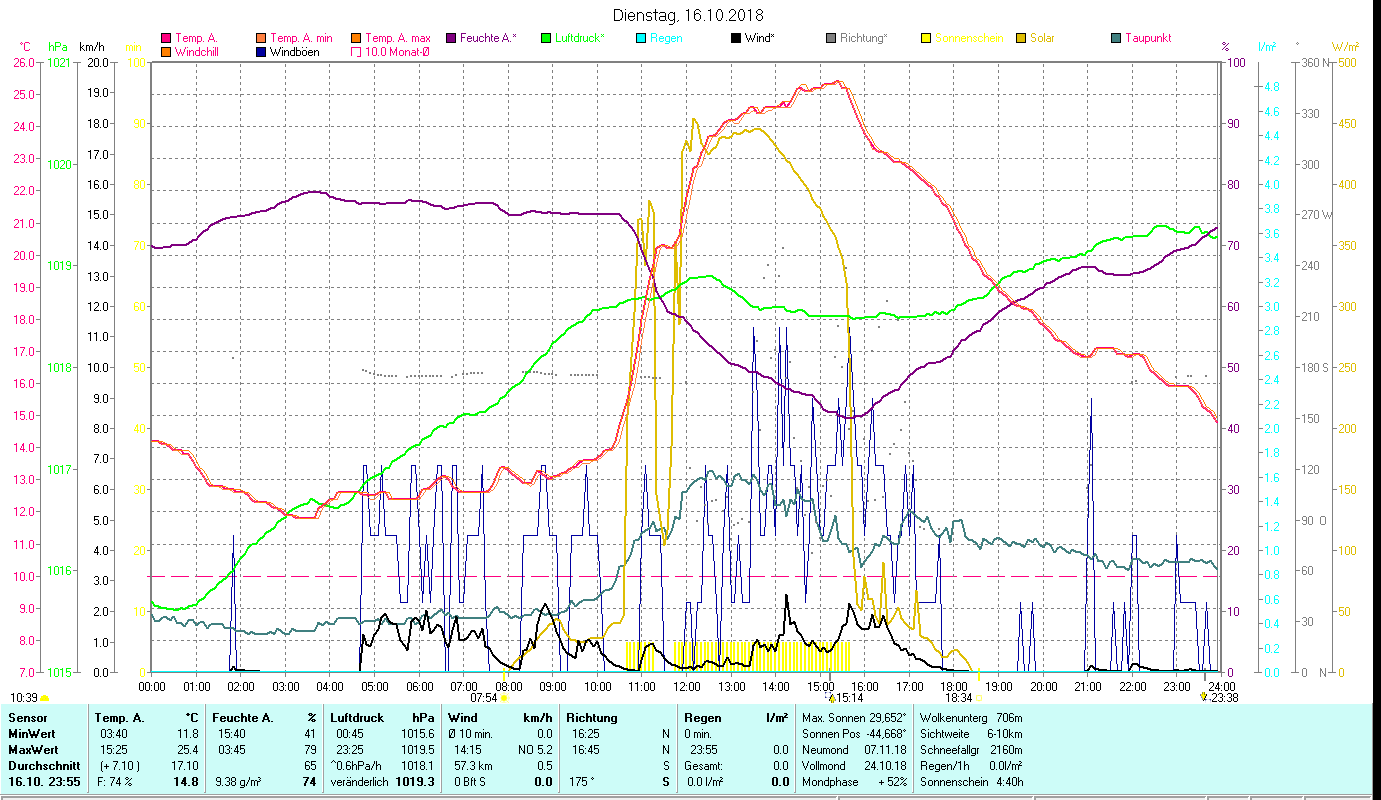The height and width of the screenshot is (800, 1381).
Task: Click the Sonnenschein legend label
Action: [x=969, y=38]
